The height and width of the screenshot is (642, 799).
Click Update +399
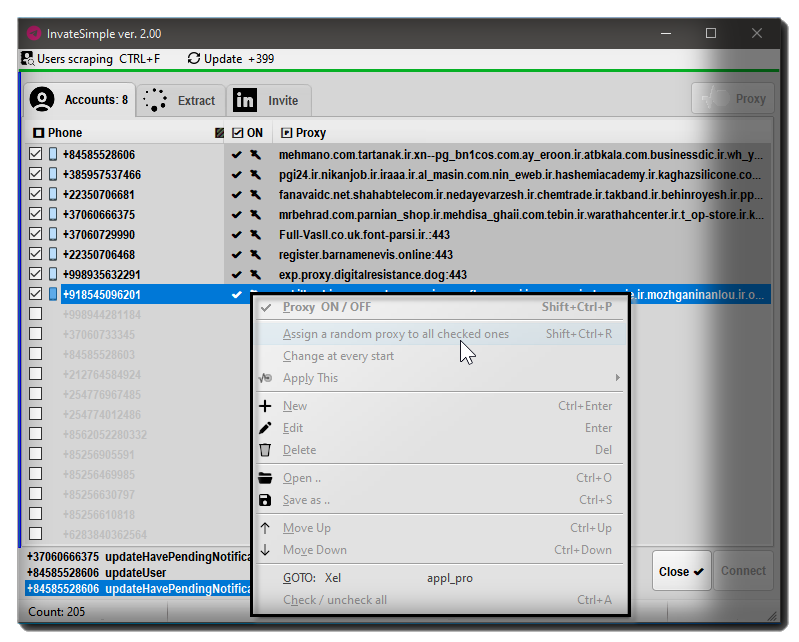pos(231,59)
